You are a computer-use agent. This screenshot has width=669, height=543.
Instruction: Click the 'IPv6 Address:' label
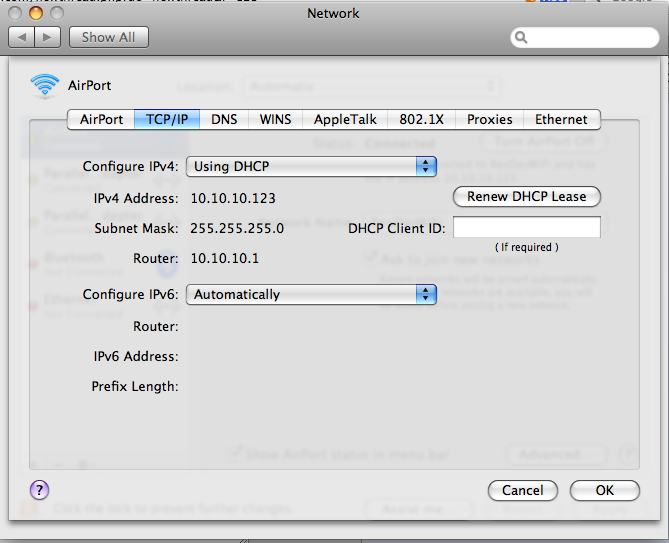point(136,356)
